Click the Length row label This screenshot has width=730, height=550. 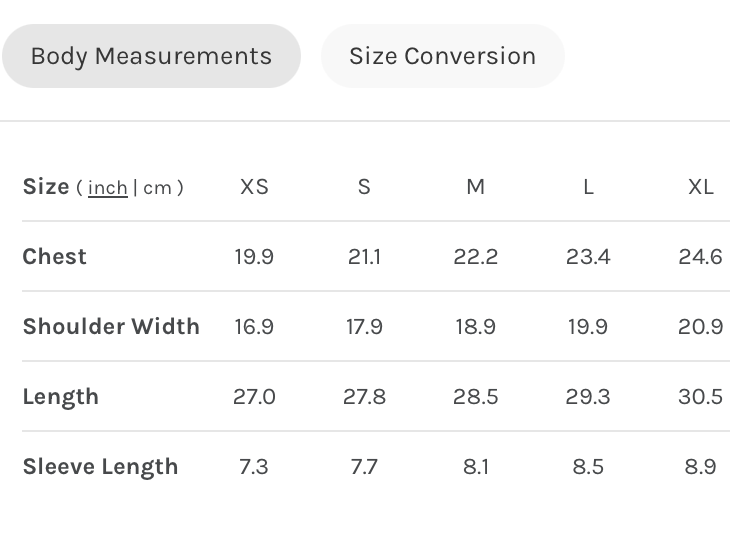point(61,397)
